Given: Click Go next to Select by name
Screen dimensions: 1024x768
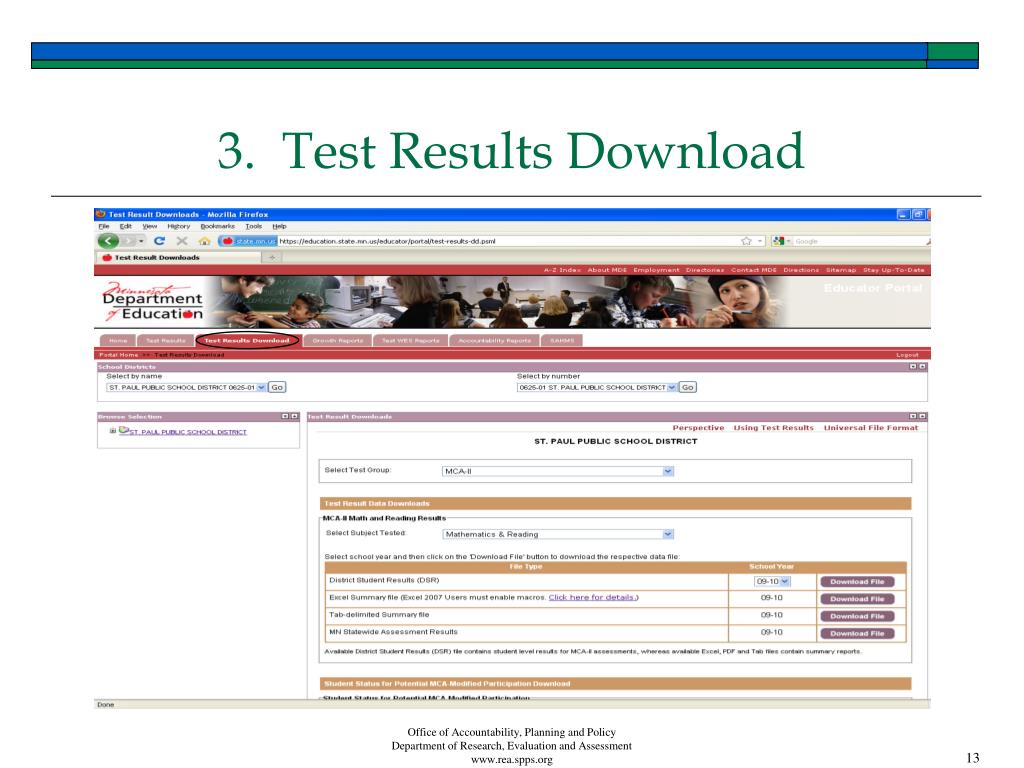Looking at the screenshot, I should [277, 387].
